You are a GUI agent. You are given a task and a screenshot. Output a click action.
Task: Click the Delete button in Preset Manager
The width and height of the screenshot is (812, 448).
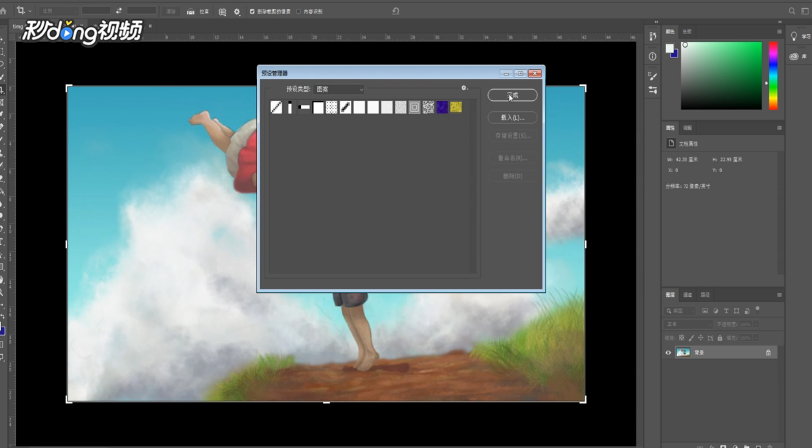click(x=512, y=176)
